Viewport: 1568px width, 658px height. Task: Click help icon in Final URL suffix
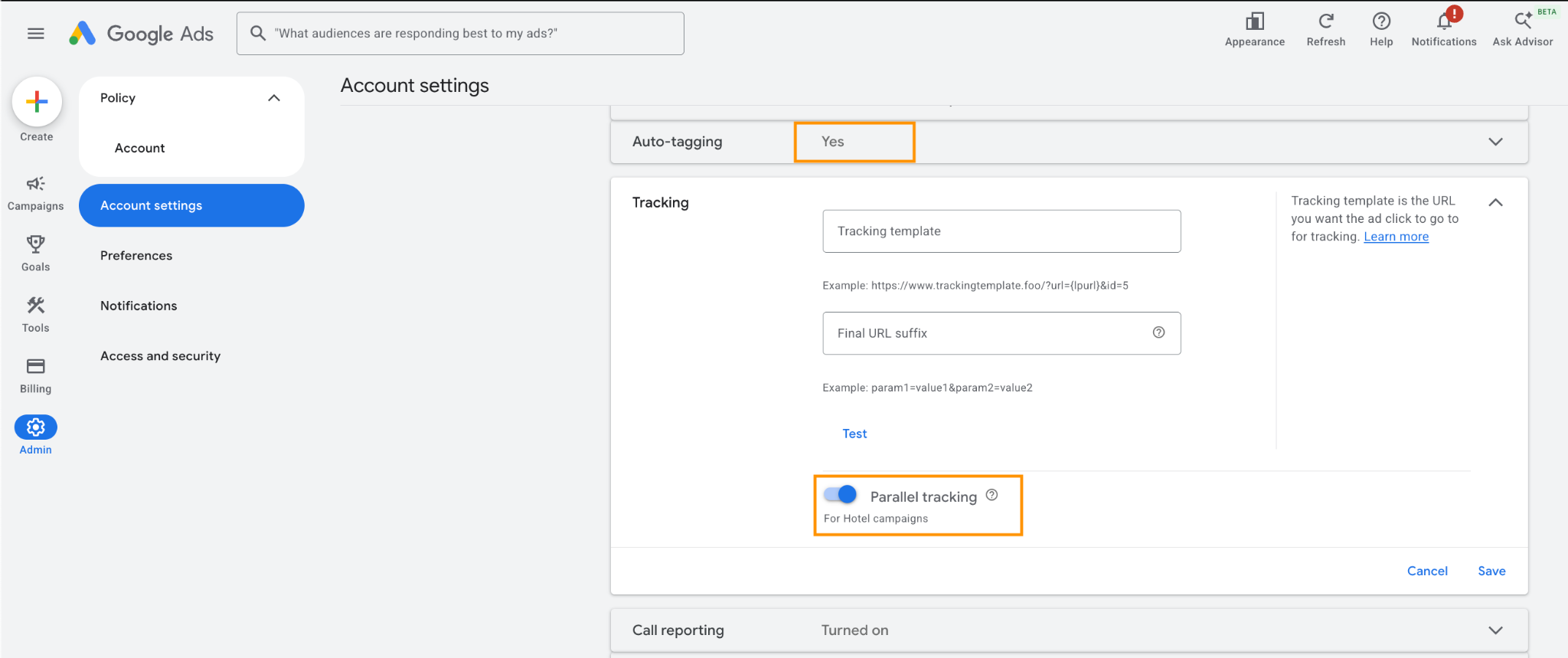click(x=1159, y=332)
